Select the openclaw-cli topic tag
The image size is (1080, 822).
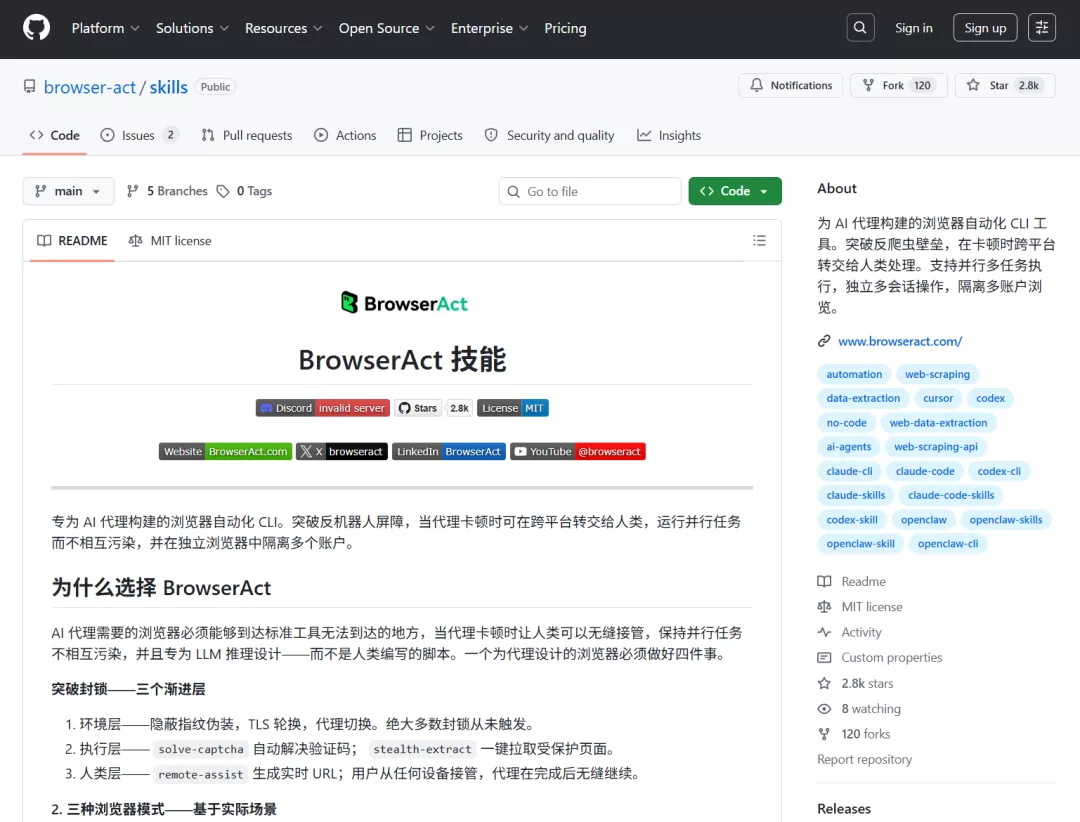(x=948, y=544)
